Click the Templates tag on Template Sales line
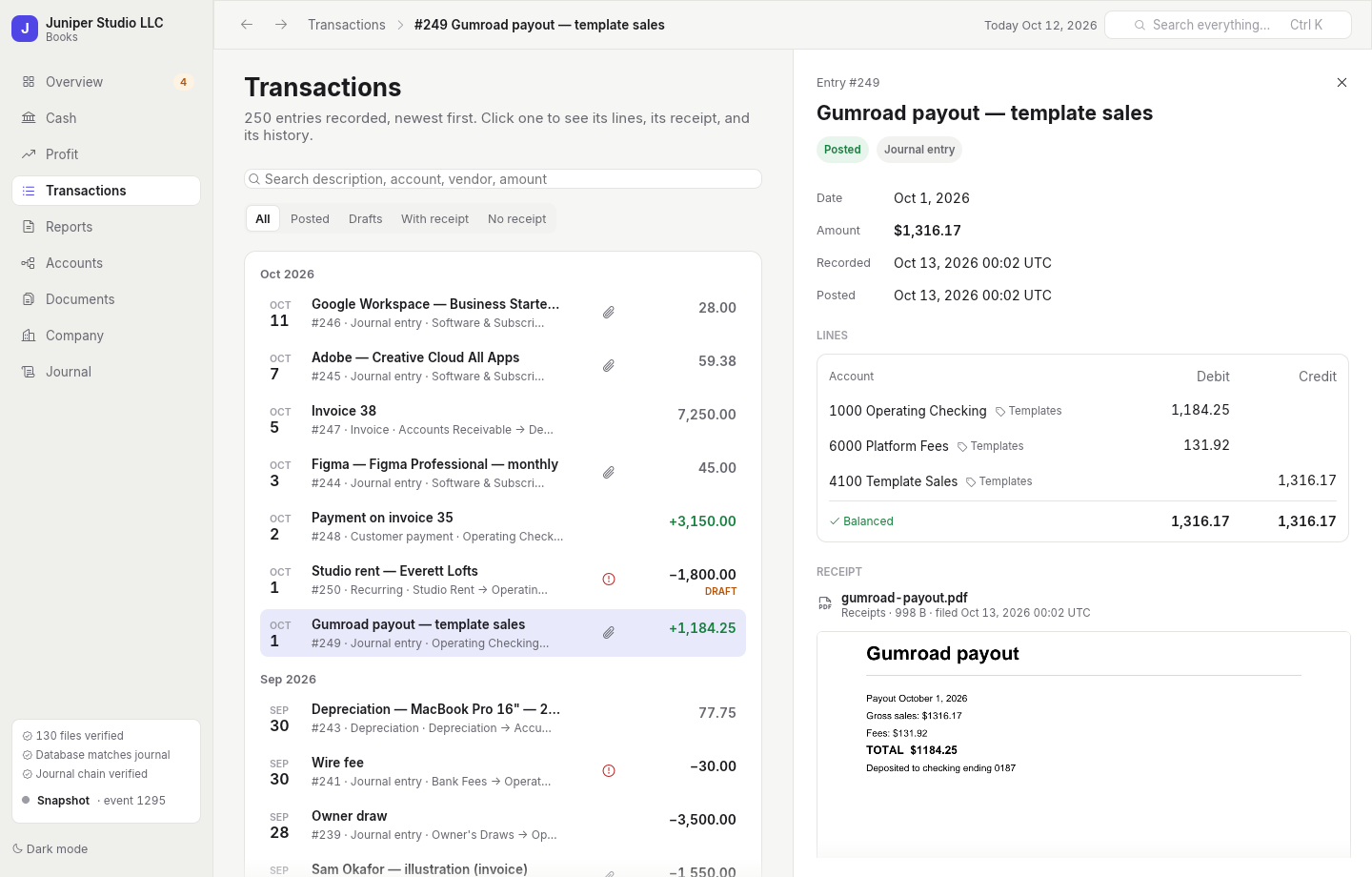This screenshot has height=877, width=1372. click(999, 481)
